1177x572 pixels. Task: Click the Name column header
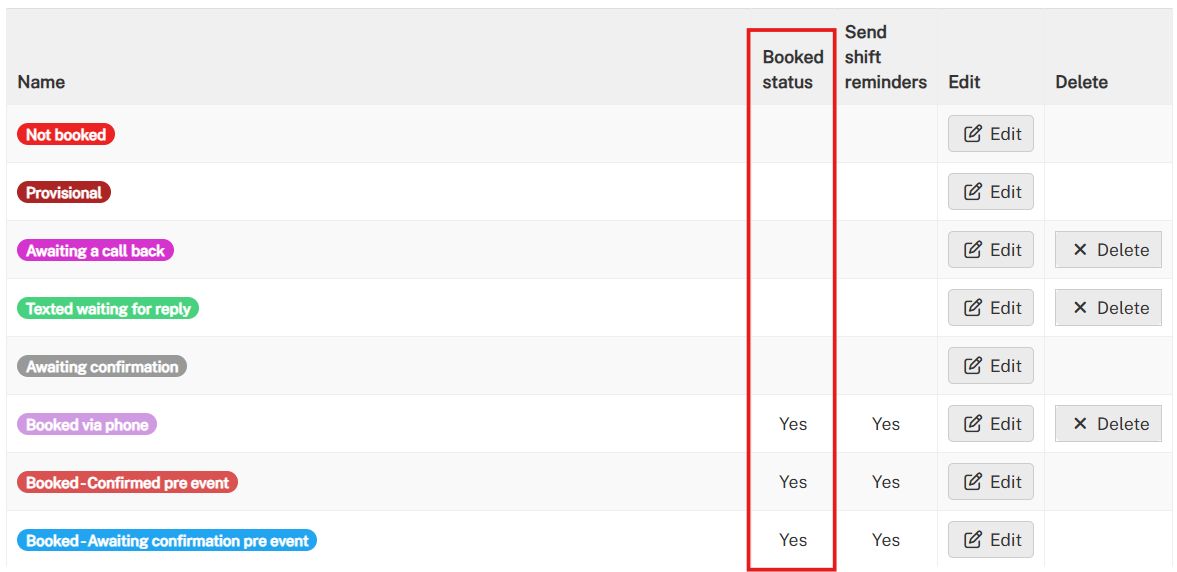pos(41,82)
